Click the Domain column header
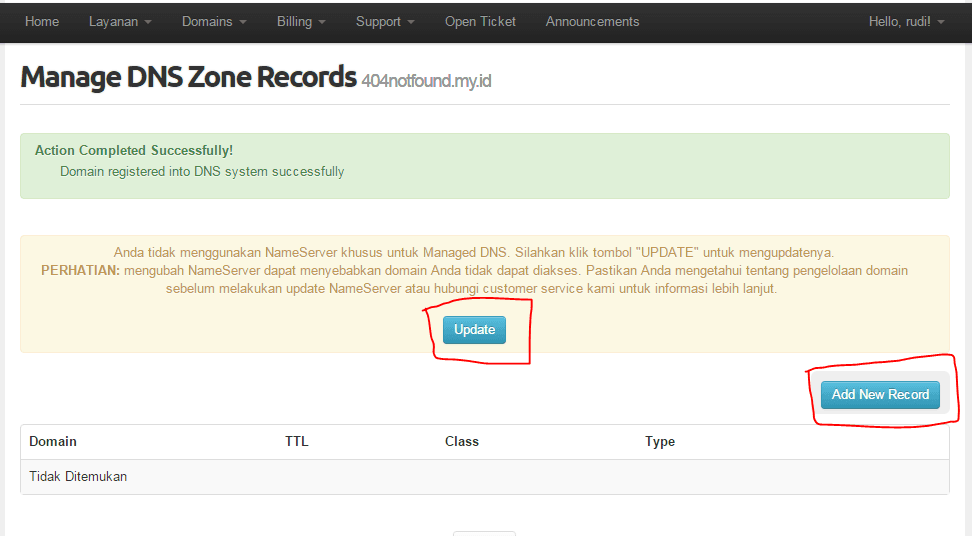Screen dimensions: 972x536 (53, 442)
